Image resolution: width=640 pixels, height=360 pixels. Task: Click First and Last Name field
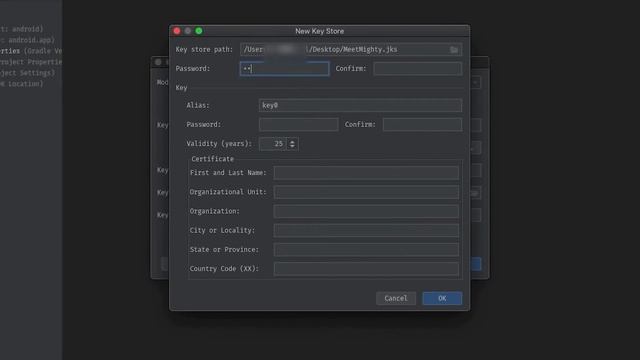(x=366, y=173)
